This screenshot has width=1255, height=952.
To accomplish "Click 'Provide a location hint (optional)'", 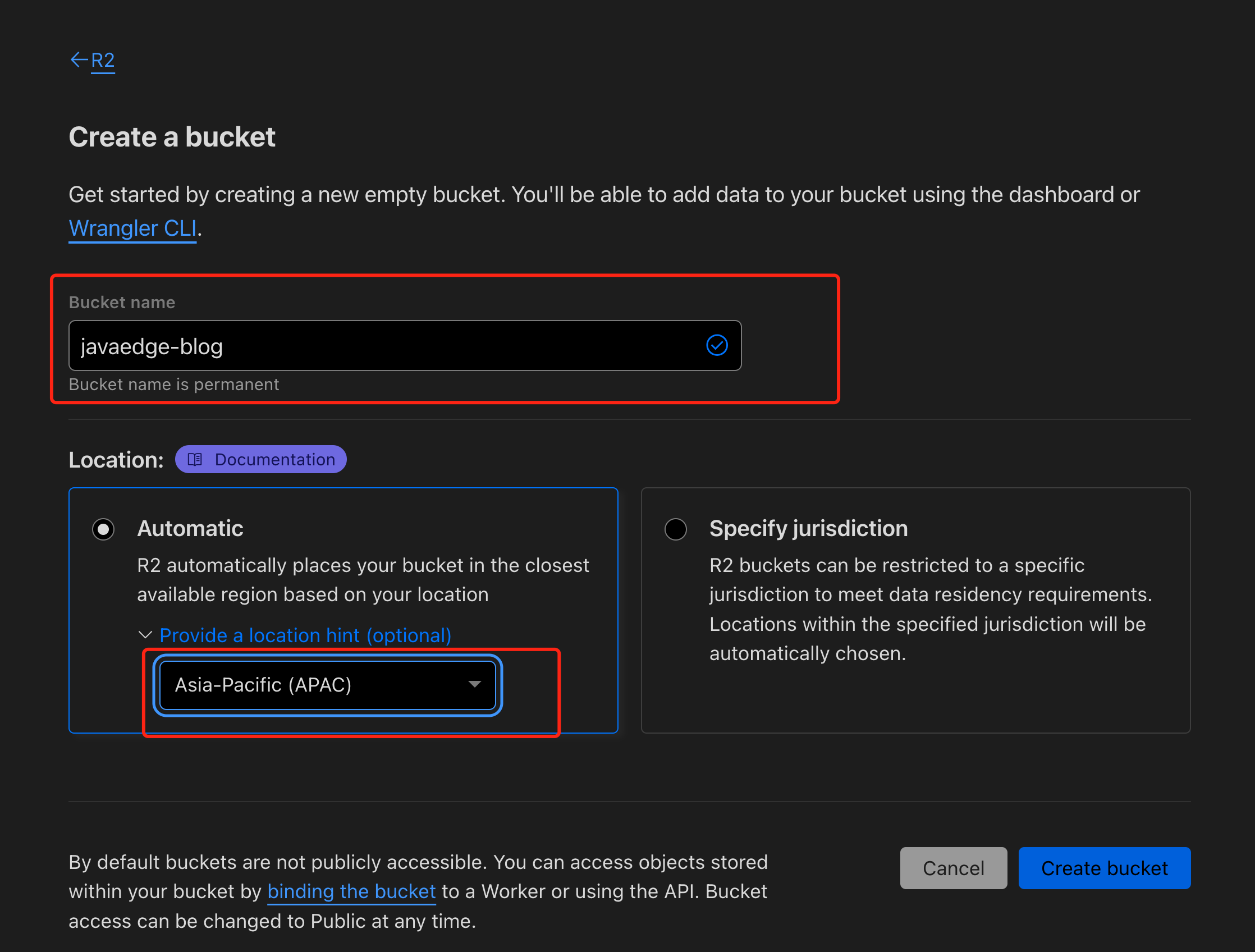I will click(305, 635).
